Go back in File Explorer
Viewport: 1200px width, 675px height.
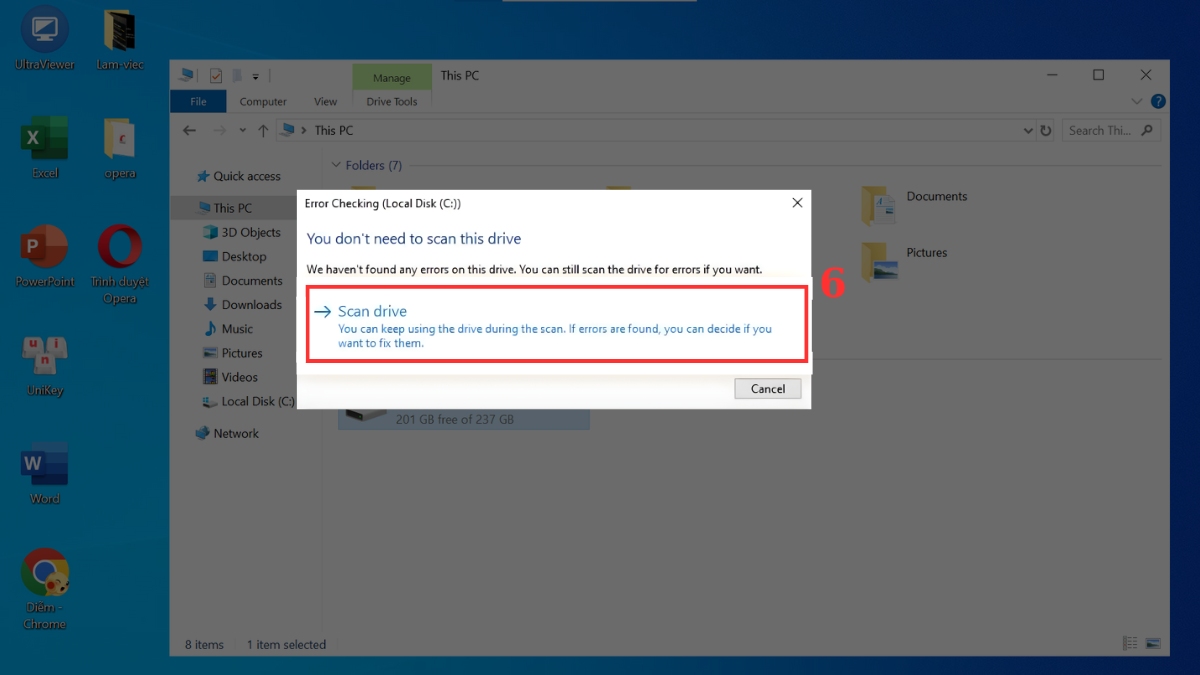190,130
